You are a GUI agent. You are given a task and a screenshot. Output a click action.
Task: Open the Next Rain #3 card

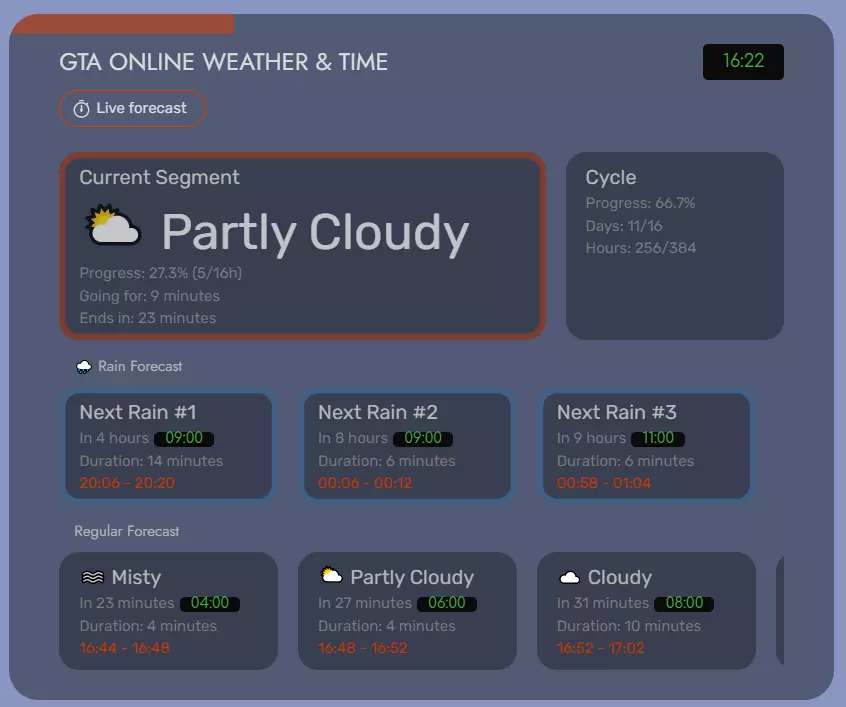tap(646, 446)
